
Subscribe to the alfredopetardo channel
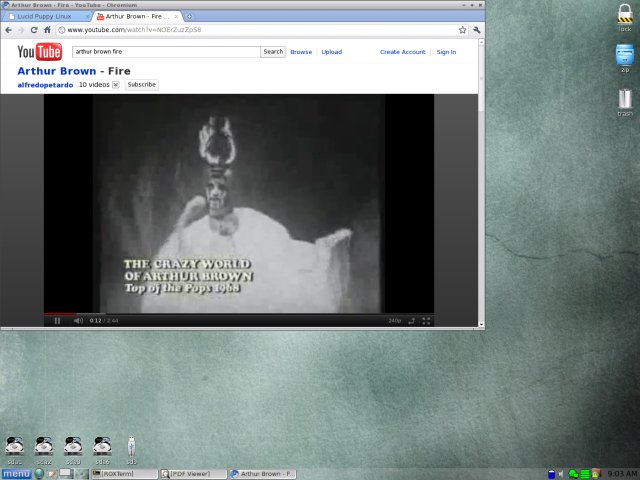141,85
